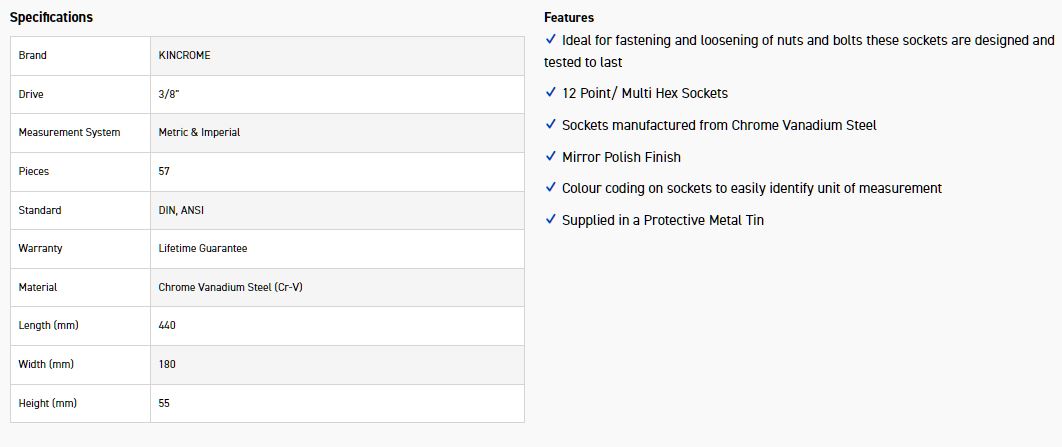Click the Chrome Vanadium Steel (Cr-V) material cell
Screen dimensions: 1062x447
[230, 287]
